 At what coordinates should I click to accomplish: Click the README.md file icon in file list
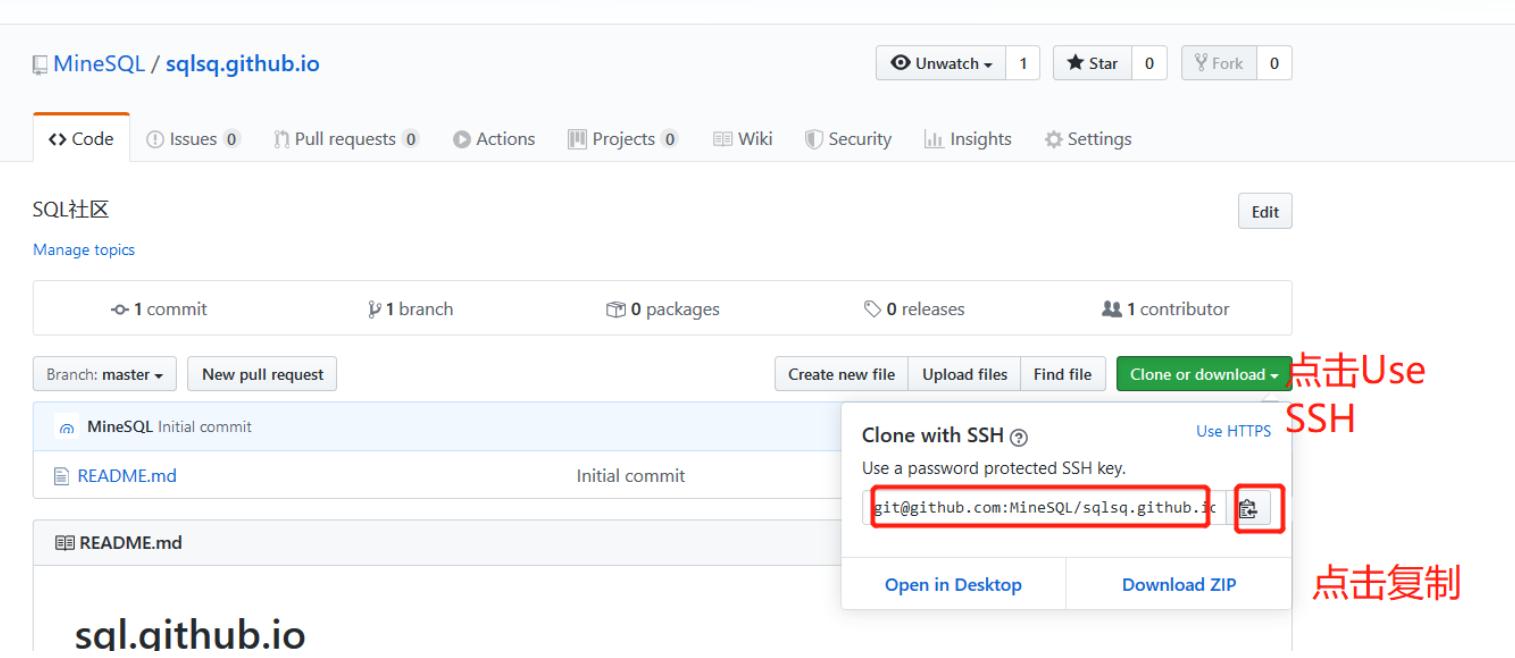click(63, 476)
